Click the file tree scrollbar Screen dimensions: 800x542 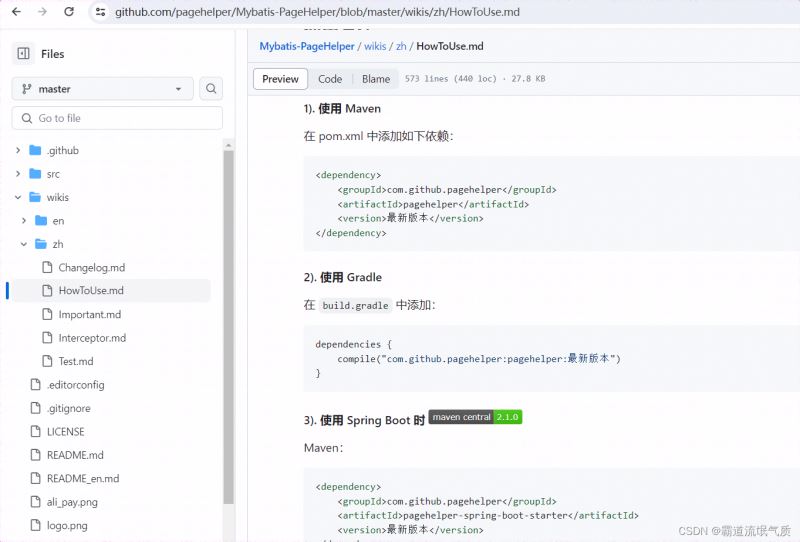pos(229,327)
